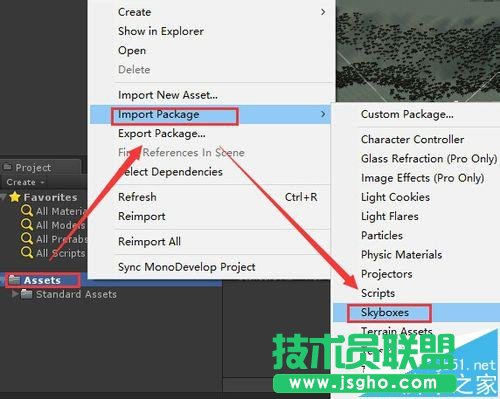Select Glass Refraction (Pro Only) package
This screenshot has width=500, height=399.
[417, 159]
